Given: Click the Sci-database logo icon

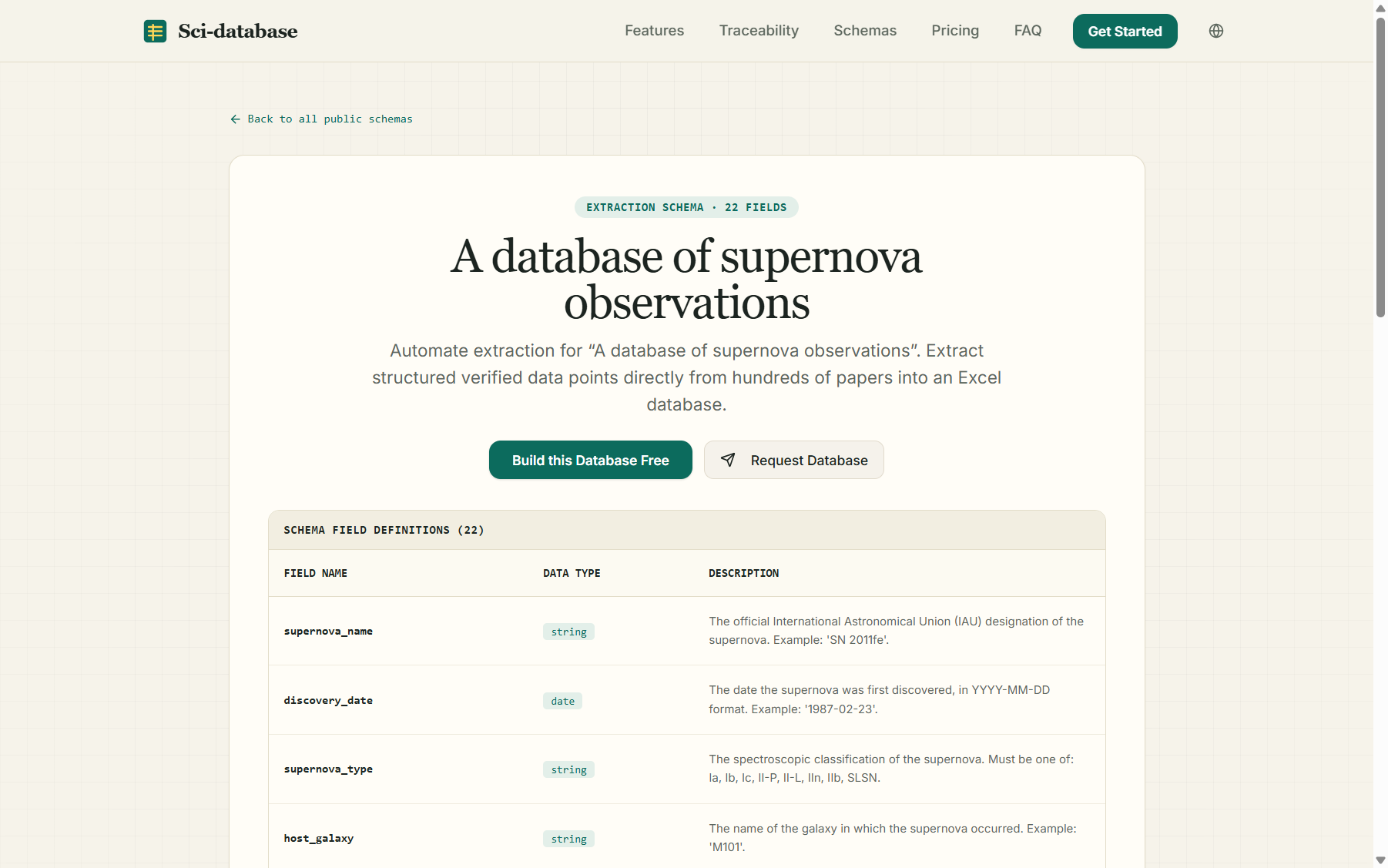Looking at the screenshot, I should (x=155, y=32).
